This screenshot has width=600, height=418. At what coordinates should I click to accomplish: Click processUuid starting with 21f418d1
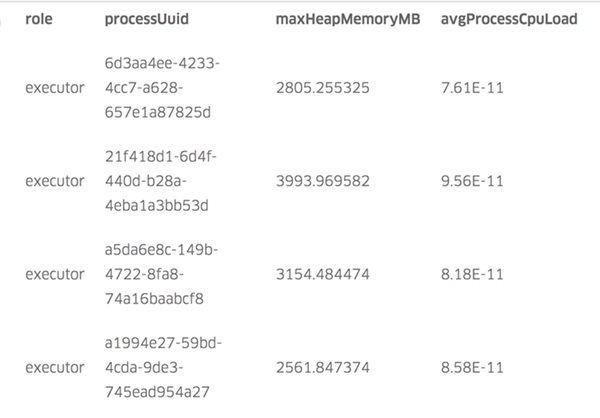(x=160, y=181)
